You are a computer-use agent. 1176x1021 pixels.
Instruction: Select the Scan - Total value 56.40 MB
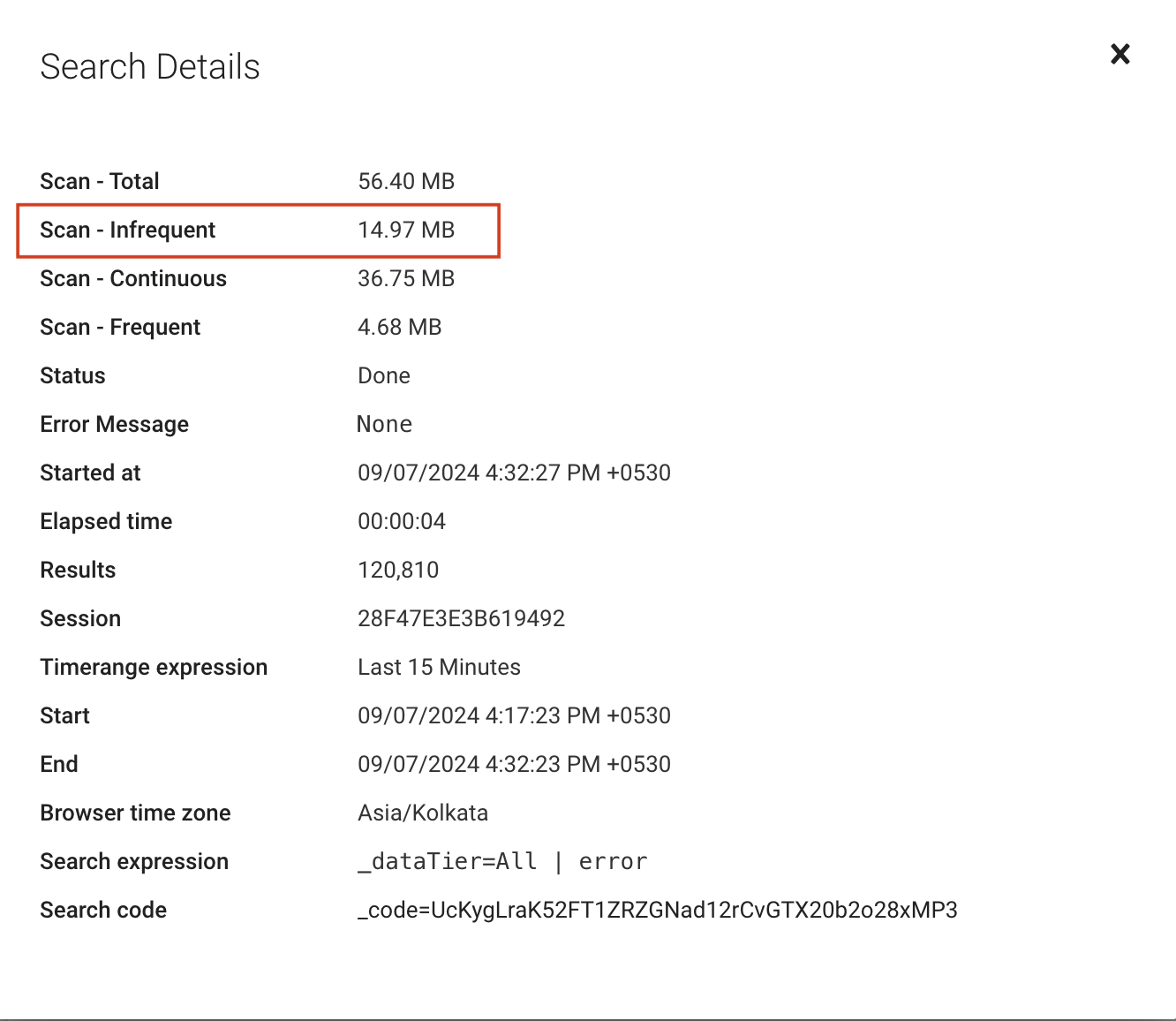(x=406, y=181)
